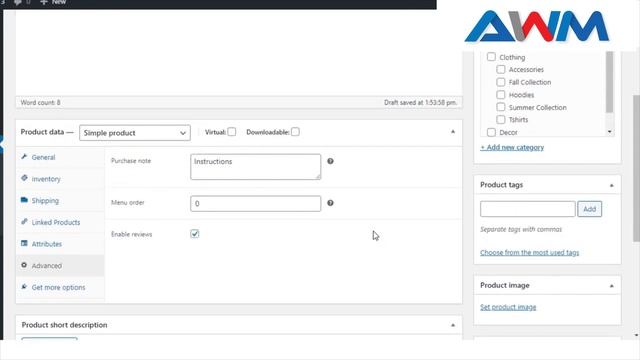Click the Add tag button

coord(589,209)
